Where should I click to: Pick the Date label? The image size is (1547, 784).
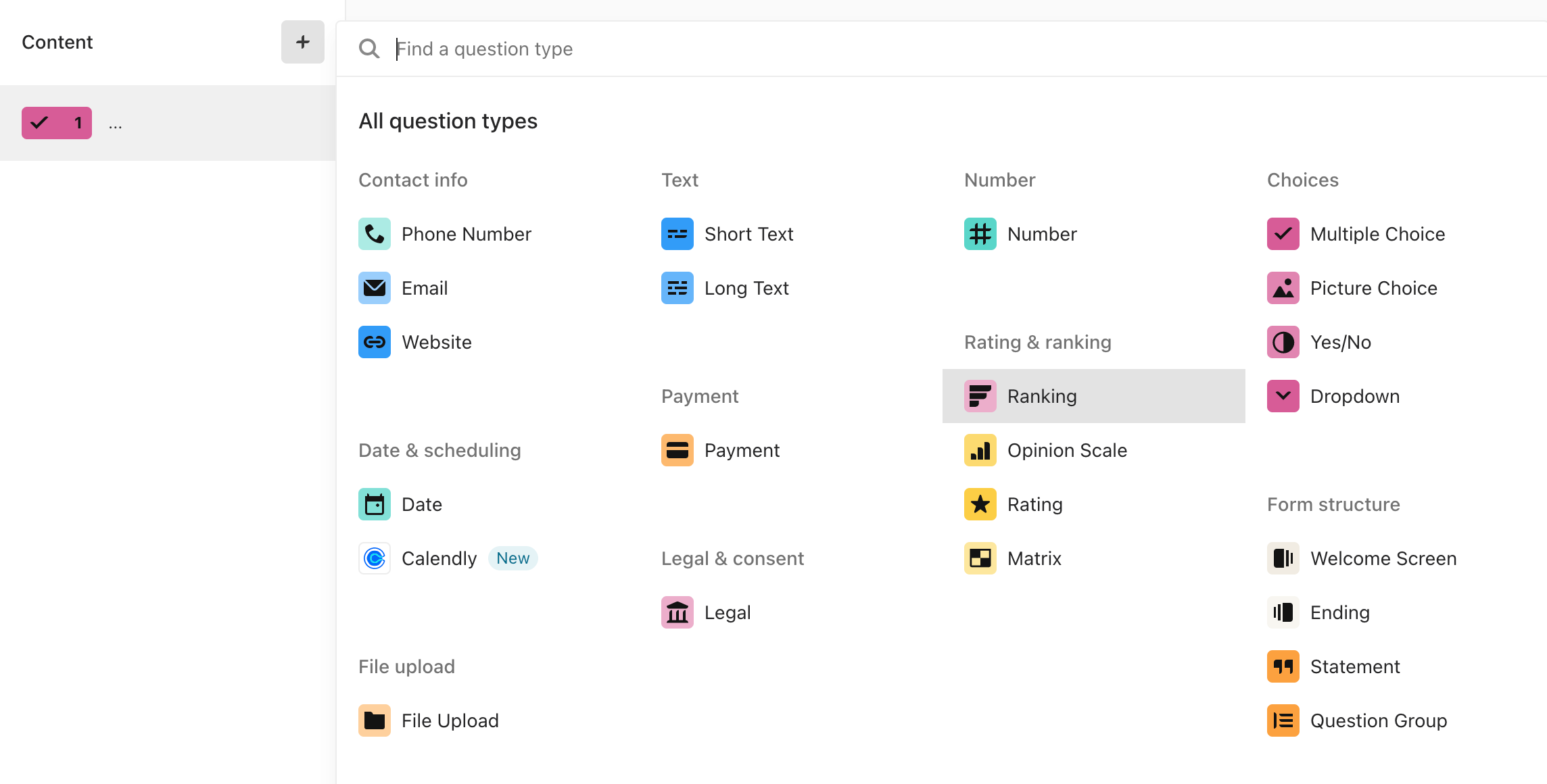[x=422, y=504]
